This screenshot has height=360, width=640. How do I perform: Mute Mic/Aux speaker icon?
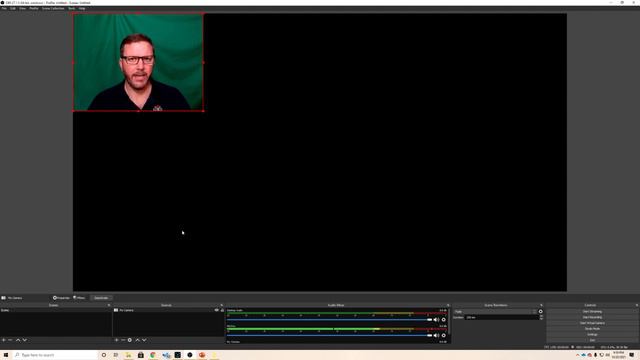[436, 336]
